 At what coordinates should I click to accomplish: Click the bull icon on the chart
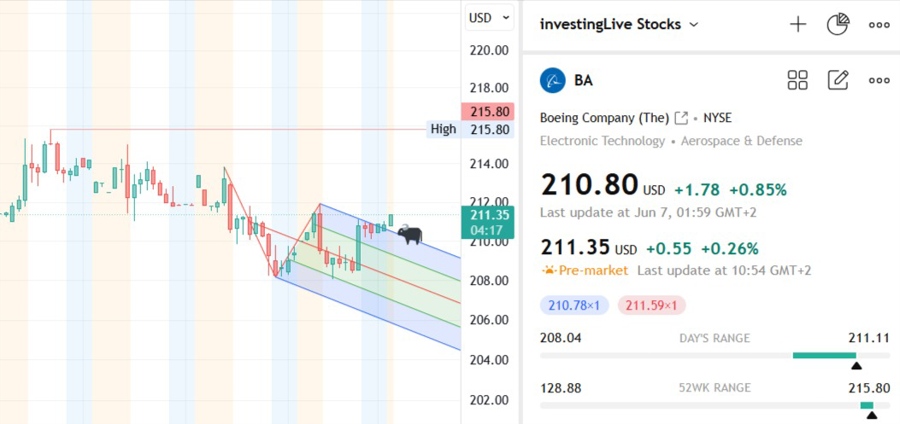pyautogui.click(x=409, y=234)
